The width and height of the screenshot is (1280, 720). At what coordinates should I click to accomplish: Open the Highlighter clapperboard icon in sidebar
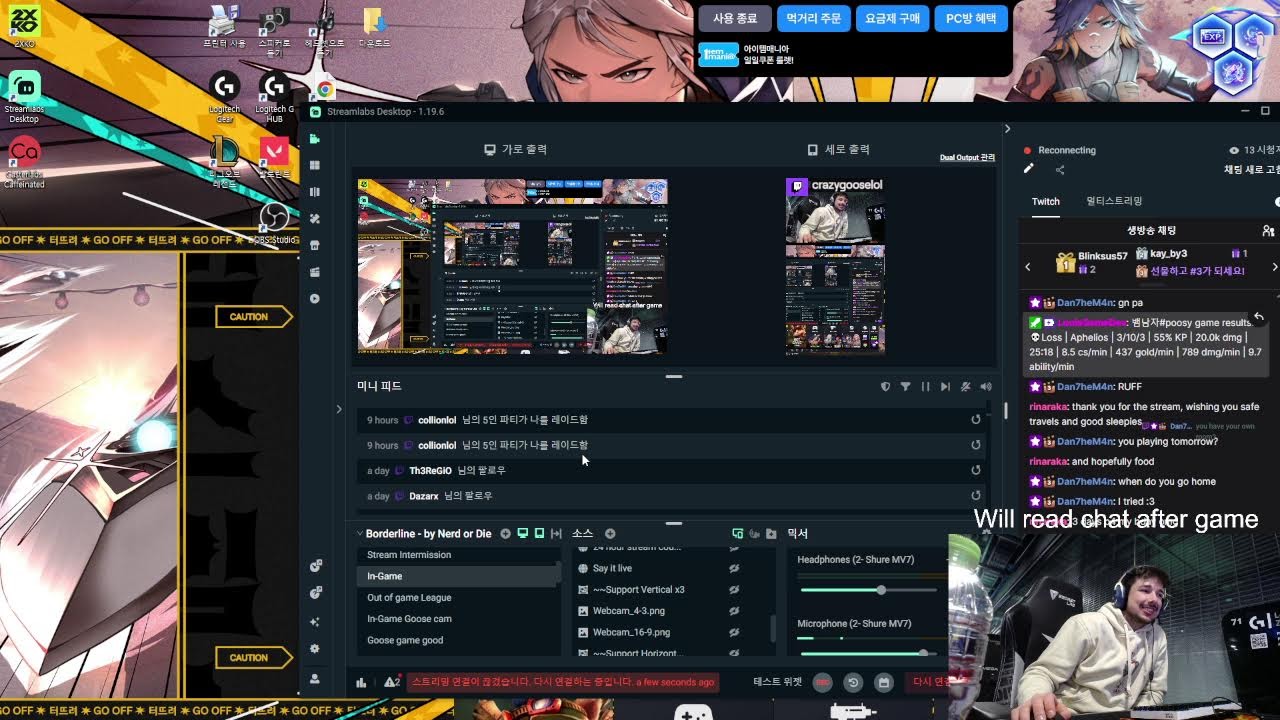click(x=315, y=272)
